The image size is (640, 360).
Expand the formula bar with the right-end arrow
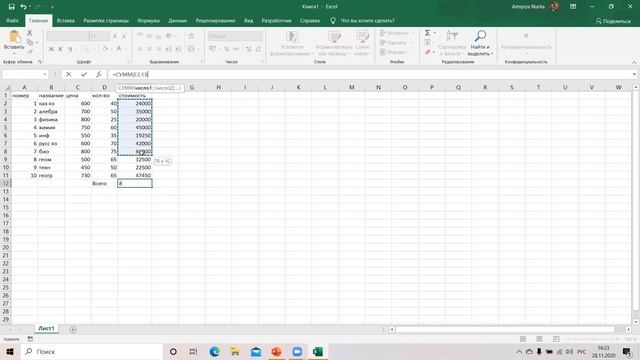(634, 74)
